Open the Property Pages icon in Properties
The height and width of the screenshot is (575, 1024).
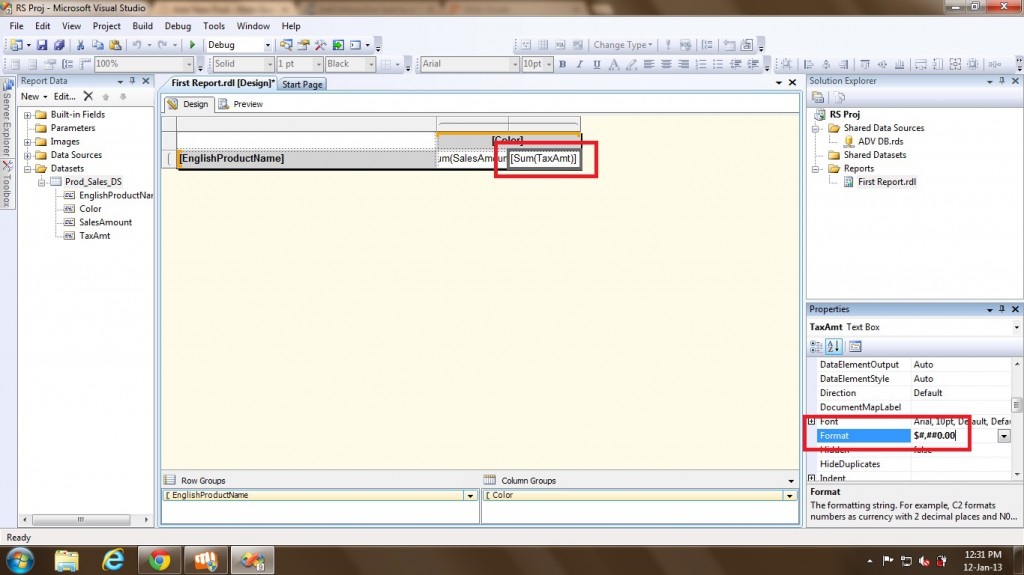(856, 347)
